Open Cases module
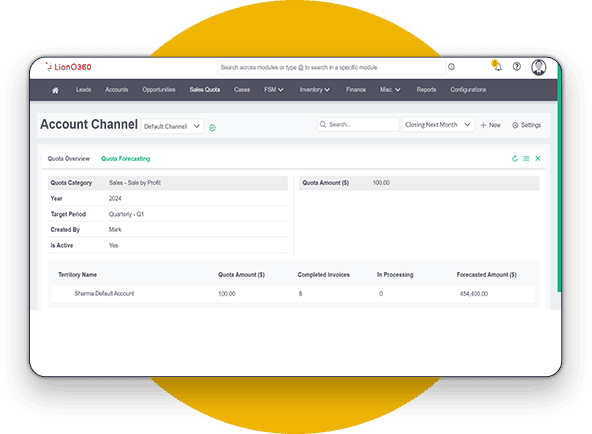 pyautogui.click(x=242, y=90)
